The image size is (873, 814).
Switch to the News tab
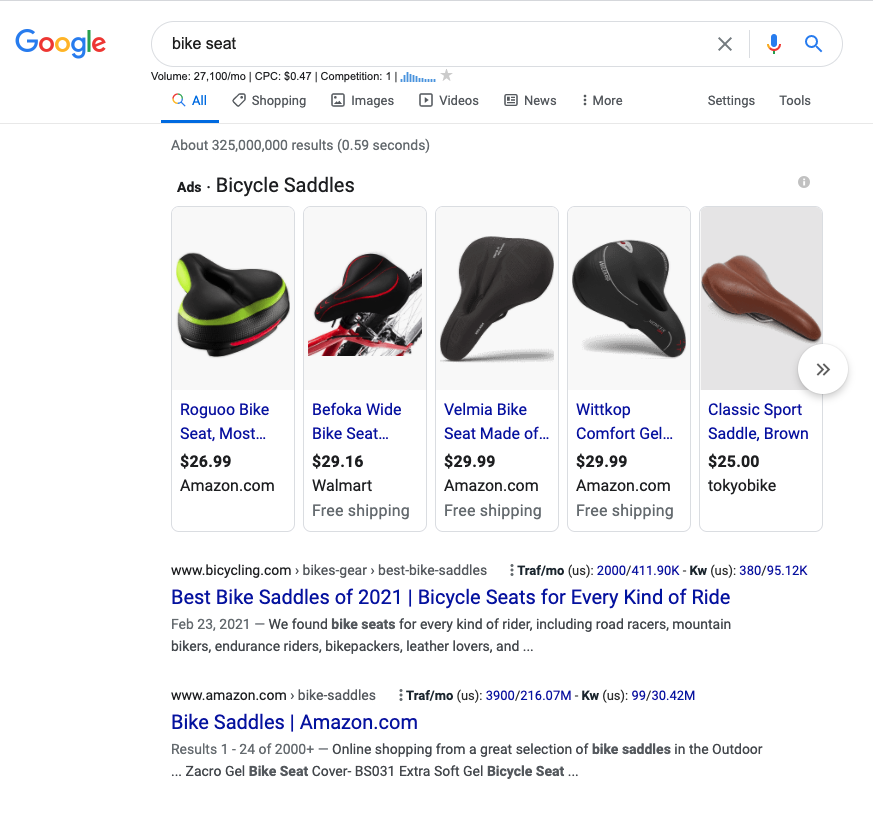pyautogui.click(x=531, y=101)
